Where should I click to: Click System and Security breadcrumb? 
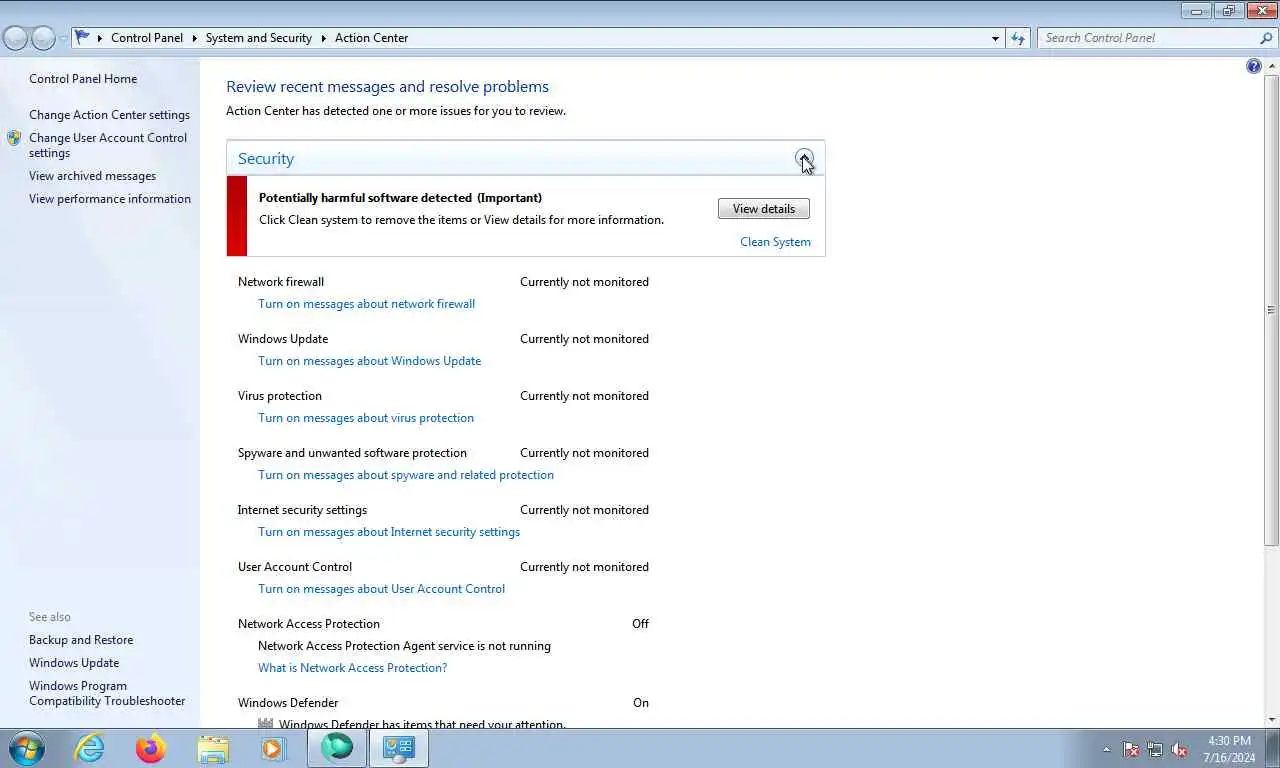click(259, 38)
